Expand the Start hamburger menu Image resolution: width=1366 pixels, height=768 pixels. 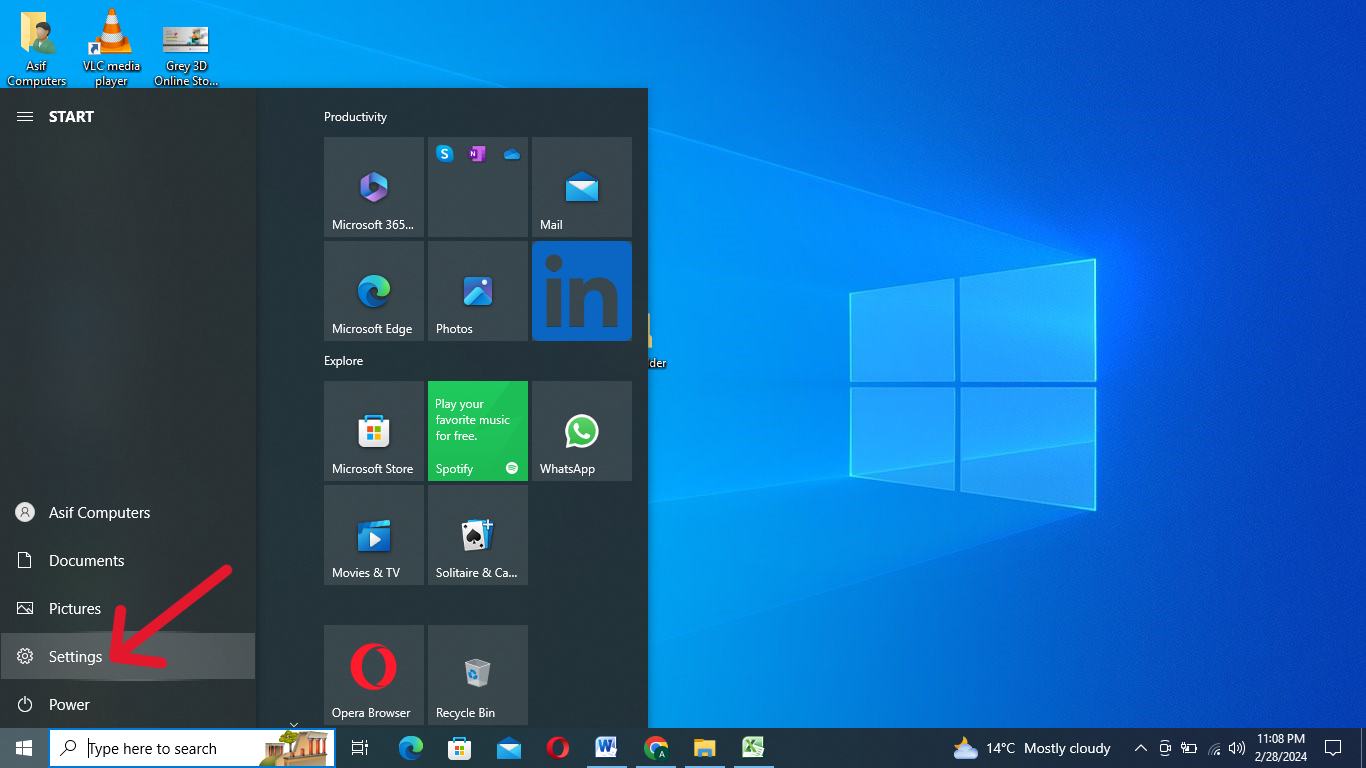[x=25, y=117]
